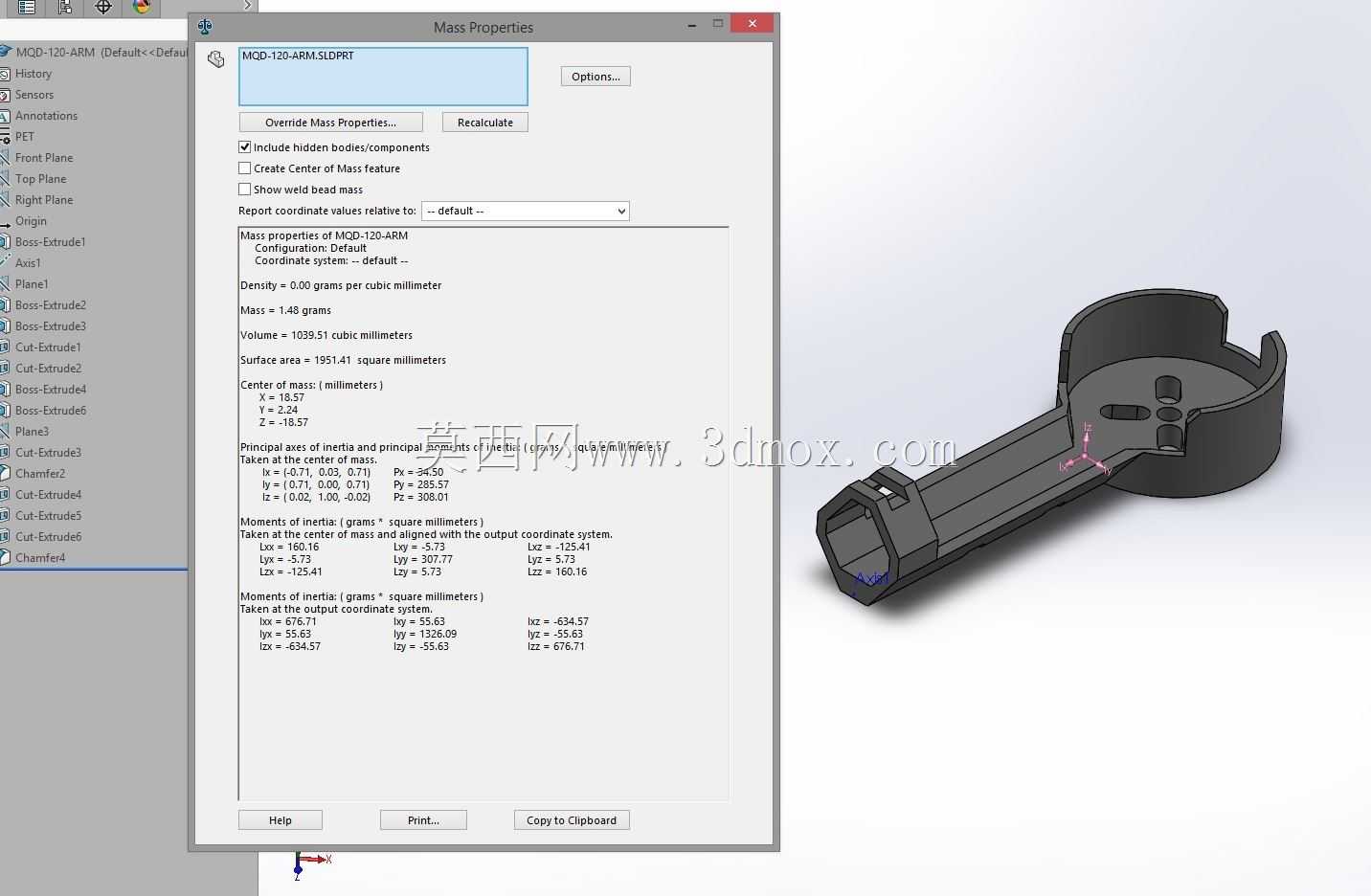The height and width of the screenshot is (896, 1371).
Task: Select Boss-Extrude1 feature
Action: [51, 242]
